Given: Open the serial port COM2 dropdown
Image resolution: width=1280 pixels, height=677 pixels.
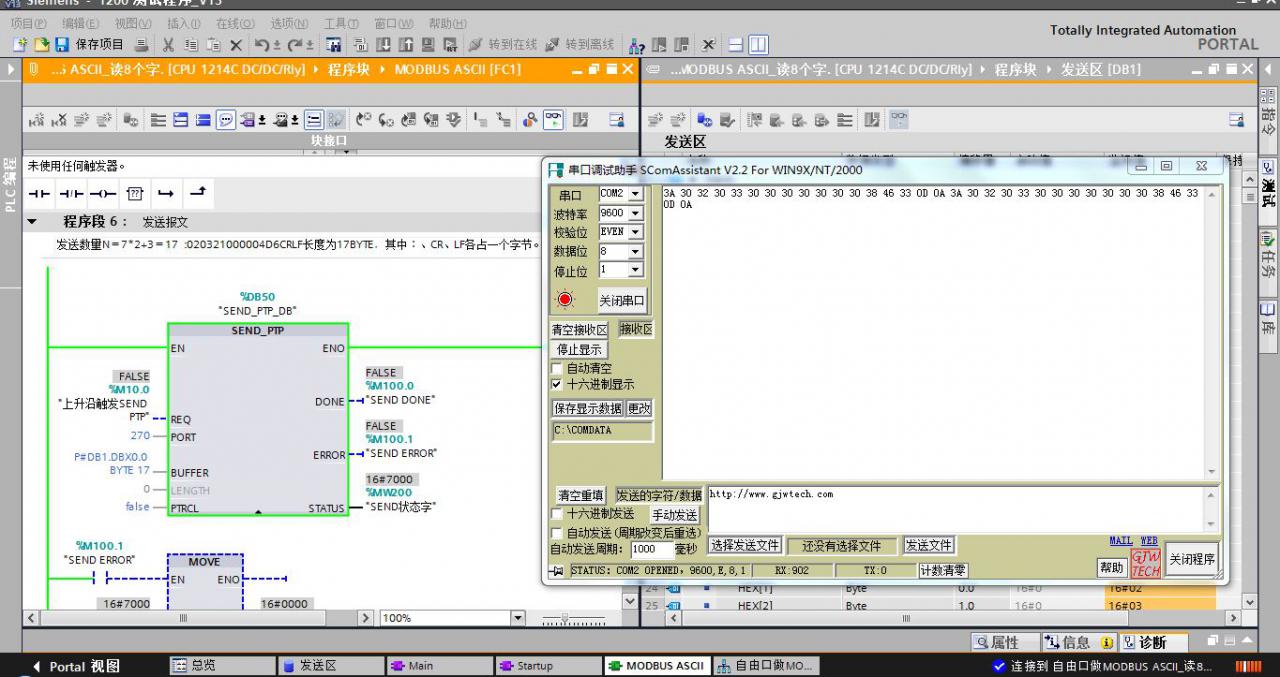Looking at the screenshot, I should tap(634, 194).
